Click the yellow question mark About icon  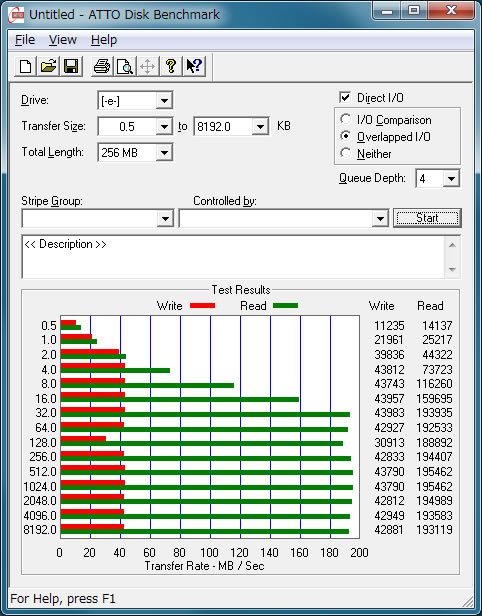(170, 66)
